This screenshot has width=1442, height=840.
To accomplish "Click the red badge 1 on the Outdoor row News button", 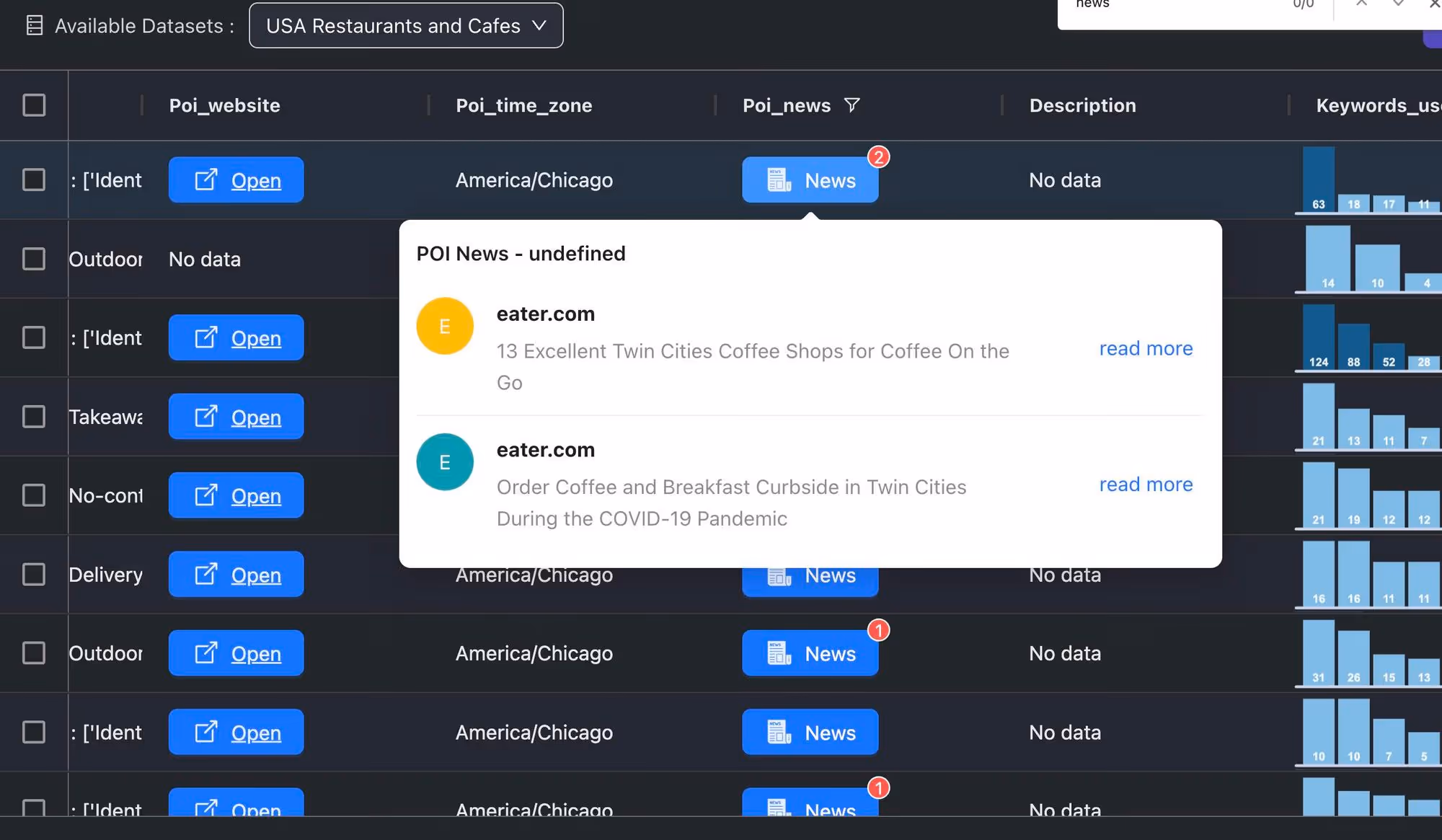I will click(878, 630).
